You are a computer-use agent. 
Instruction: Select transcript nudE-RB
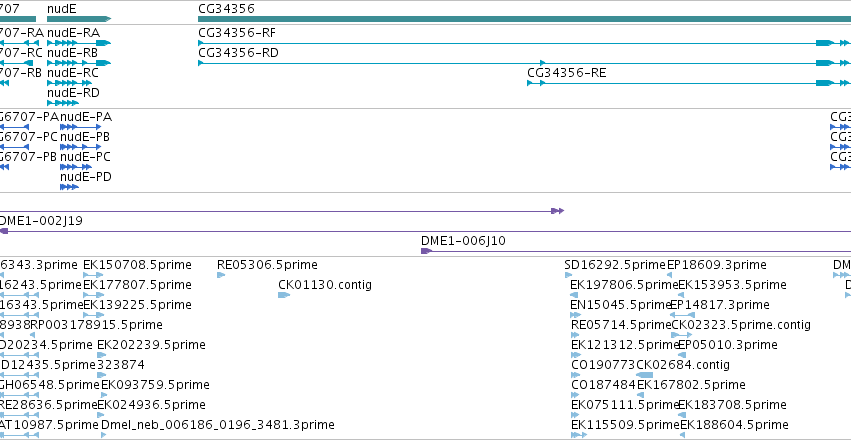click(x=79, y=63)
